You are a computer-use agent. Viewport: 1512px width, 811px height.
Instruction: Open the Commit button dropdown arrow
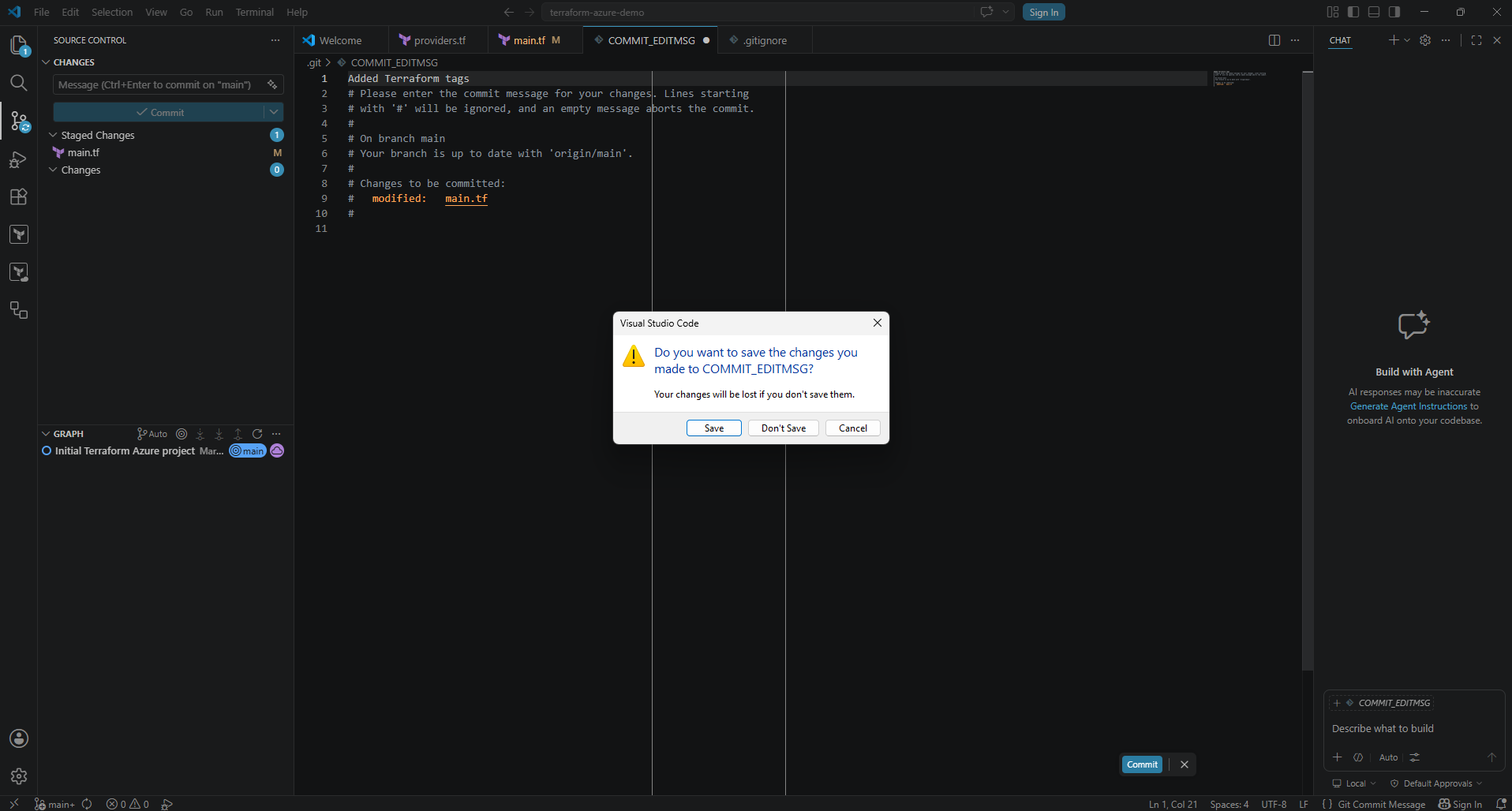pyautogui.click(x=274, y=112)
